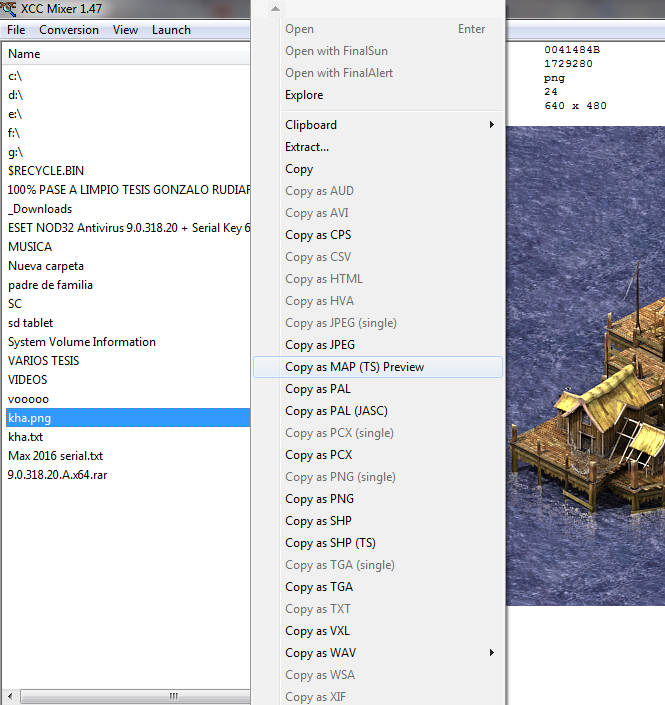Select the SC folder
Screen dimensions: 665x705
pos(15,304)
